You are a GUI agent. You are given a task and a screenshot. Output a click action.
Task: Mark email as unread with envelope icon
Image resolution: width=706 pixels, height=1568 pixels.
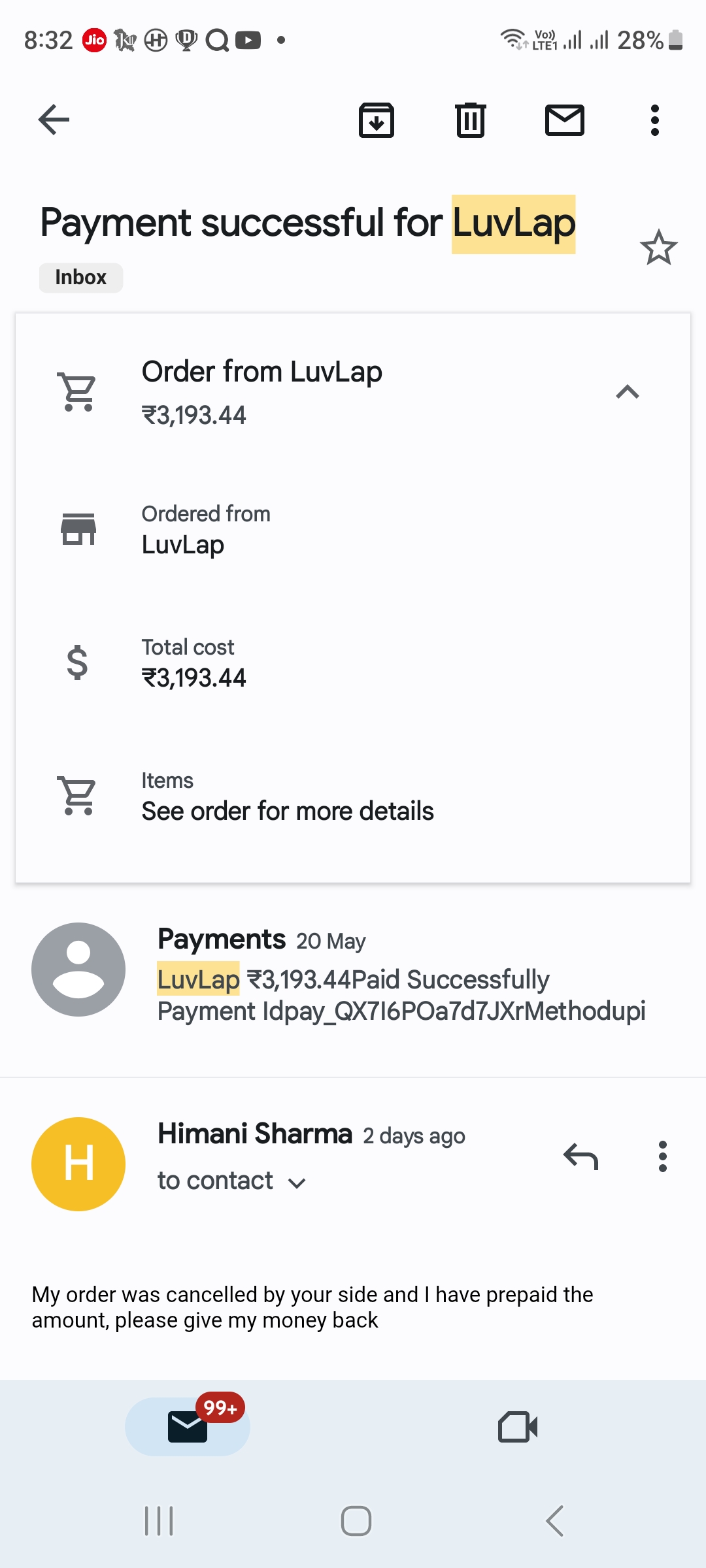(565, 120)
